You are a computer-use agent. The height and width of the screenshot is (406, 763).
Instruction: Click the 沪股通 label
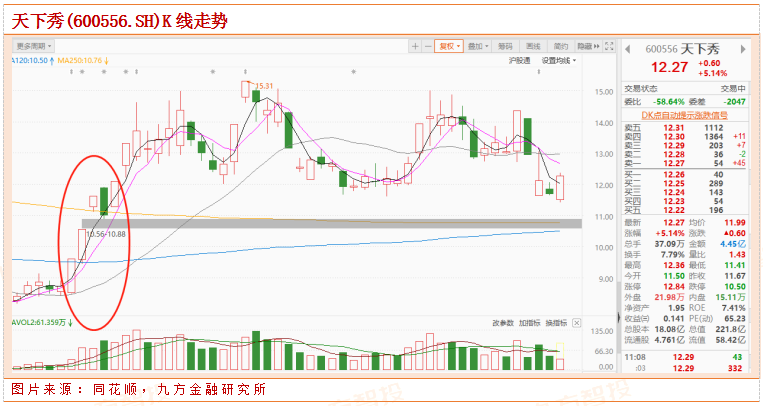[519, 60]
